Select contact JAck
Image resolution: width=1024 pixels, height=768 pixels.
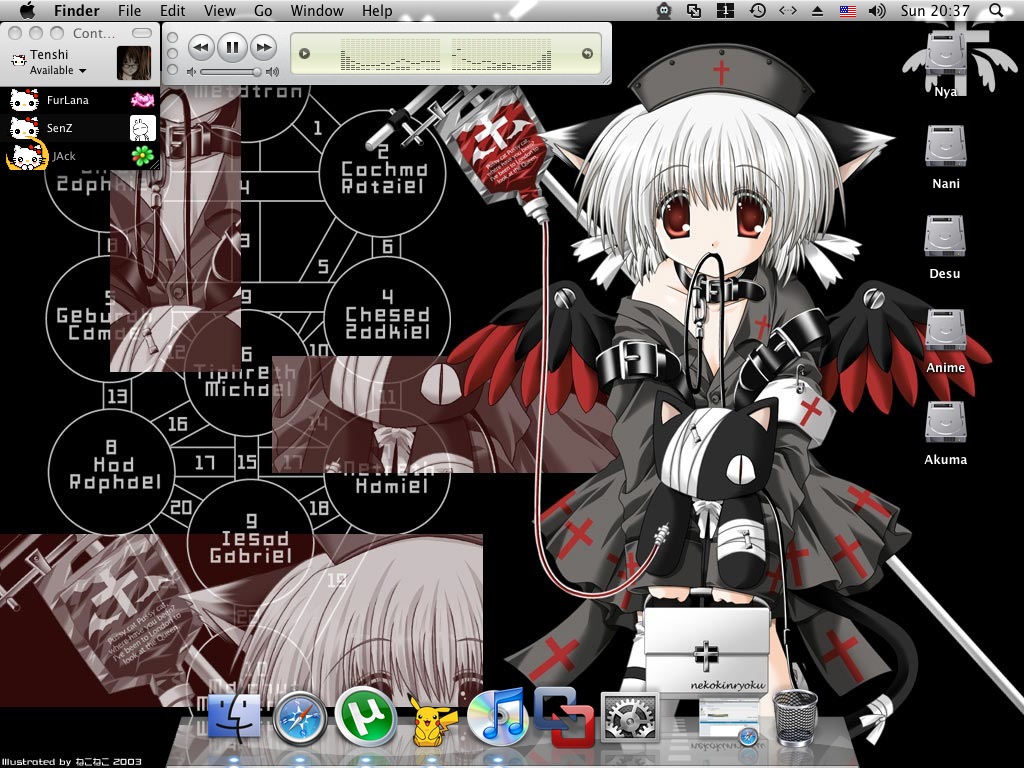(x=80, y=156)
